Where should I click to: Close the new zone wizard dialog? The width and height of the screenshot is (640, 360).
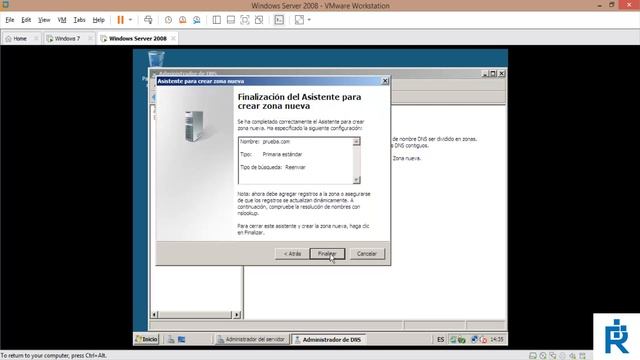pos(384,81)
